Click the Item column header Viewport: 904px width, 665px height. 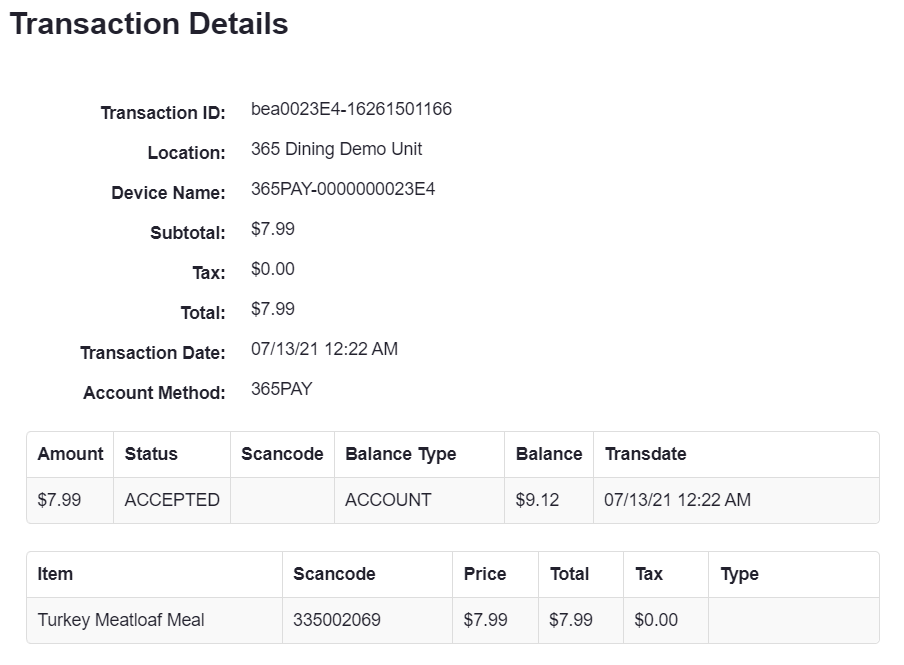[x=55, y=574]
